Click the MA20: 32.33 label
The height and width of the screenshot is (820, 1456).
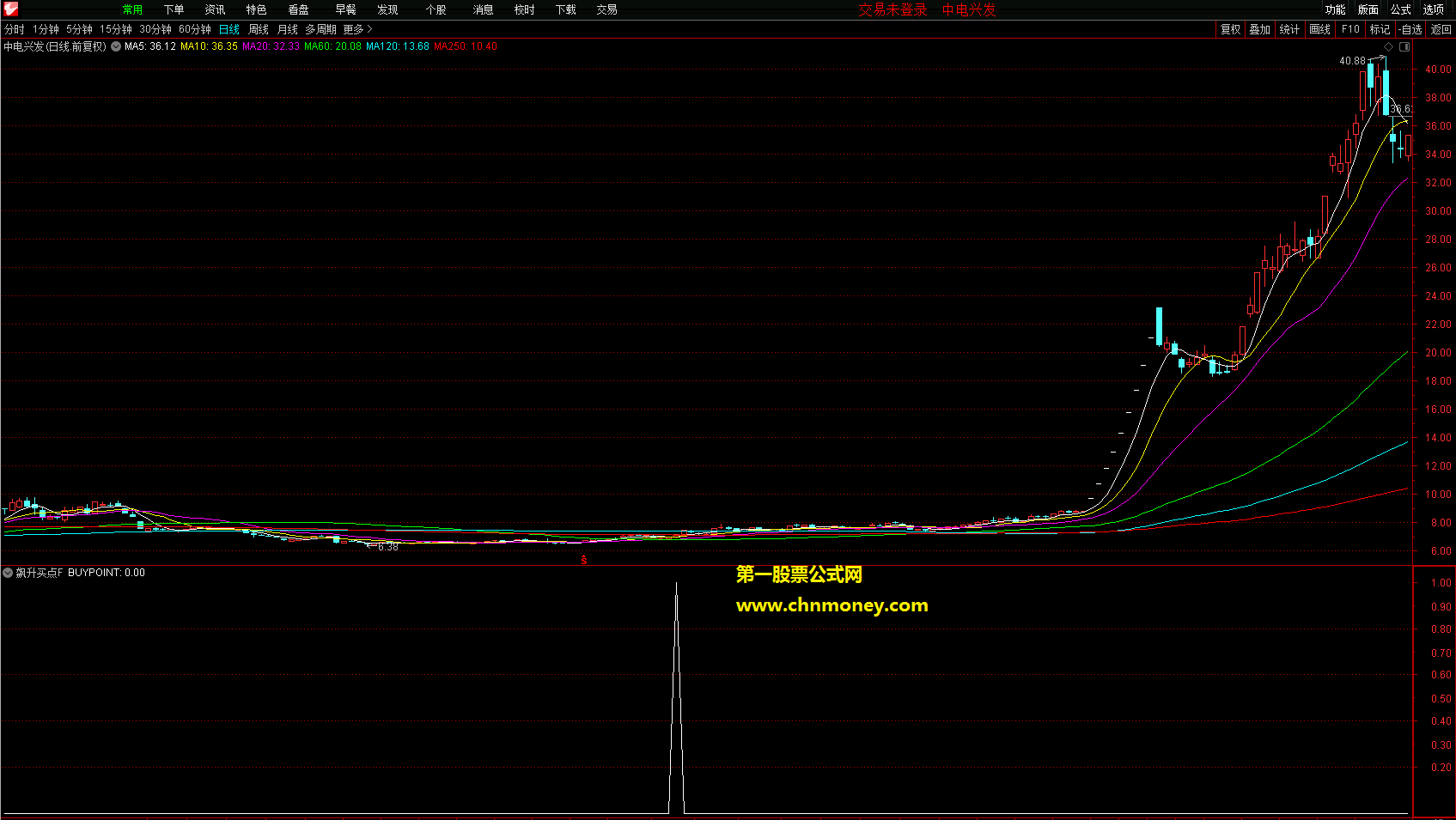click(271, 46)
